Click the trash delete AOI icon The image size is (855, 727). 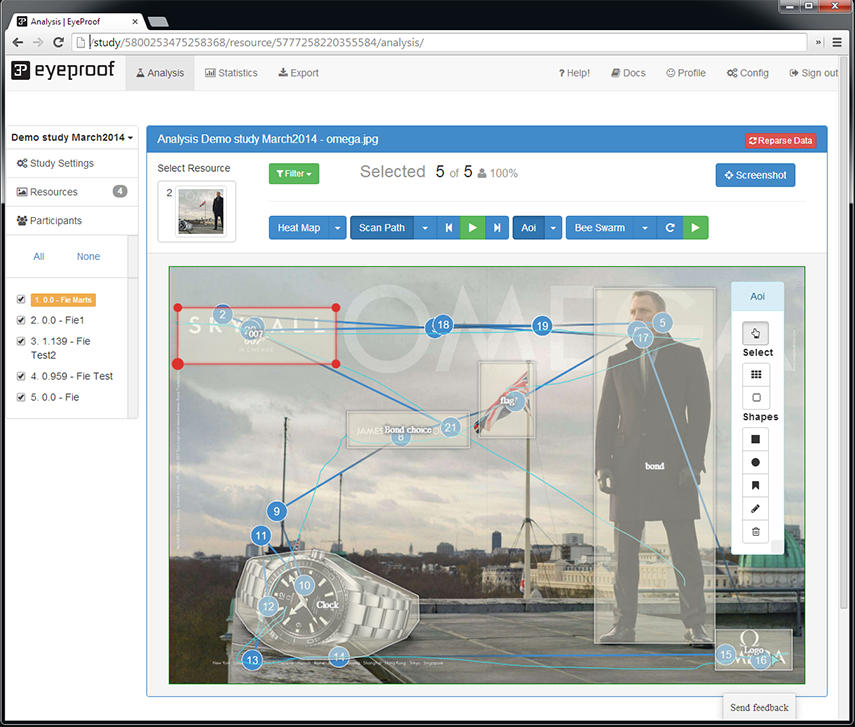[756, 533]
